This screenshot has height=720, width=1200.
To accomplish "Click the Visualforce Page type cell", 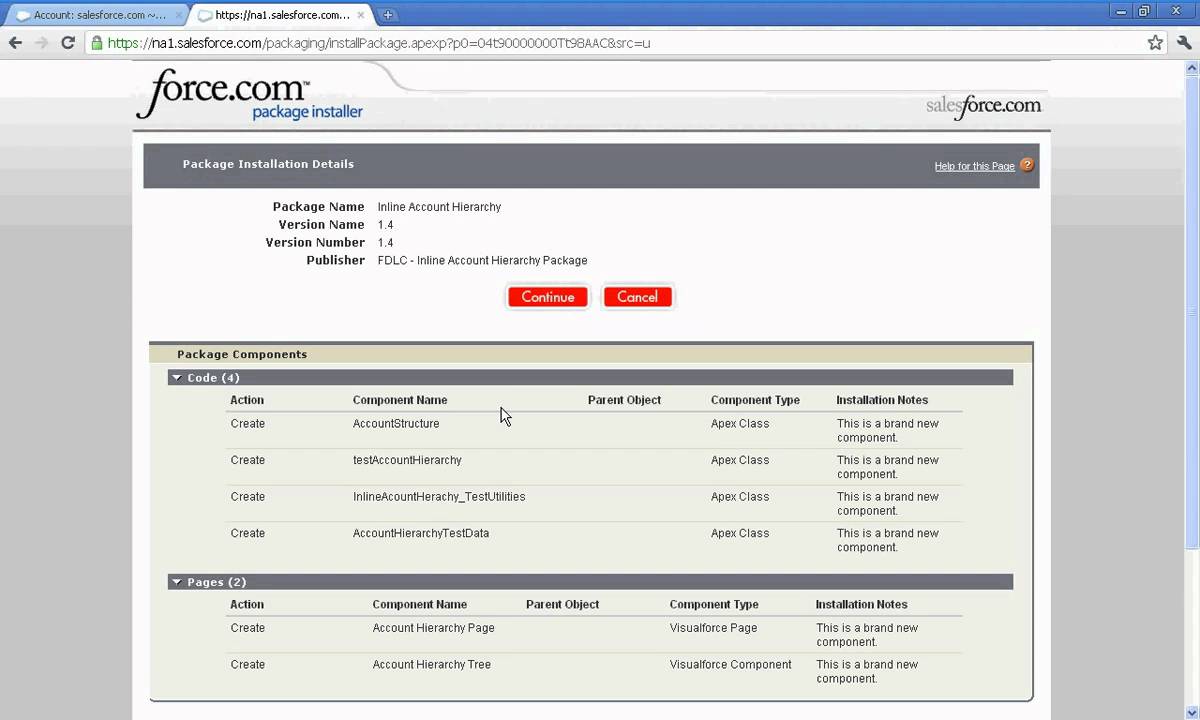I will [713, 628].
